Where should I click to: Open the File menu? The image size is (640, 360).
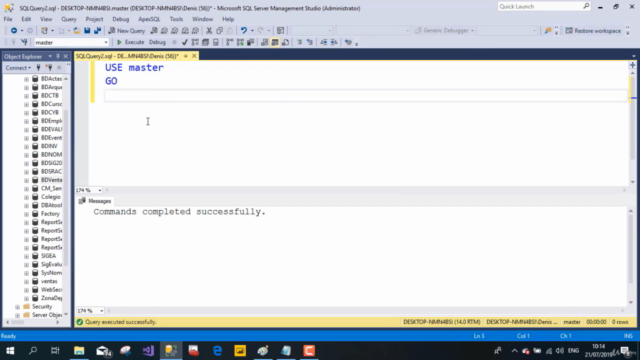(8, 19)
